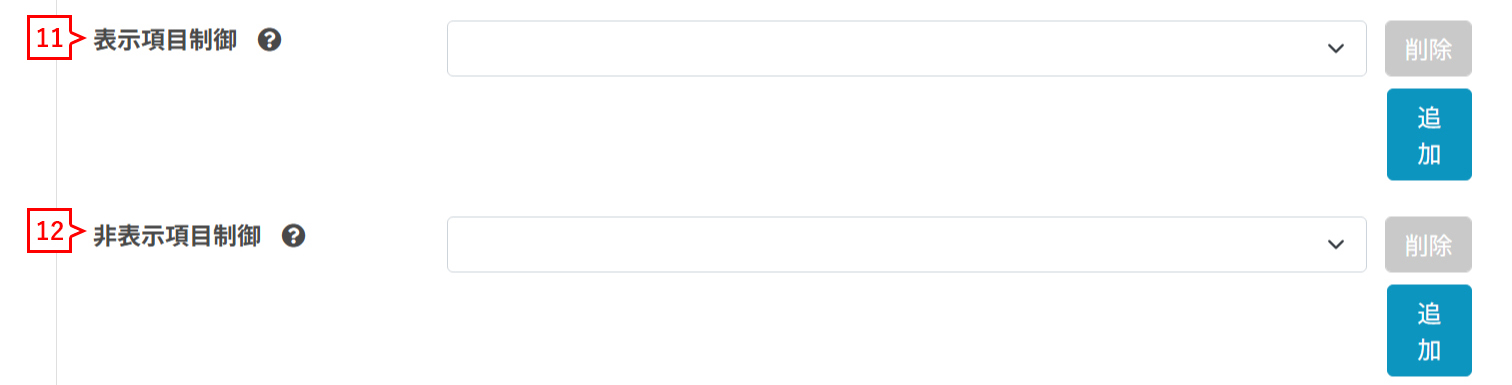
Task: Add another hidden item control row
Action: (1429, 330)
